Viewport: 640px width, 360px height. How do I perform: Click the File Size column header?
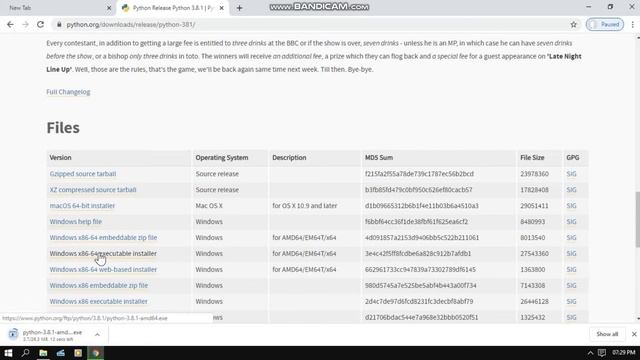coord(532,157)
